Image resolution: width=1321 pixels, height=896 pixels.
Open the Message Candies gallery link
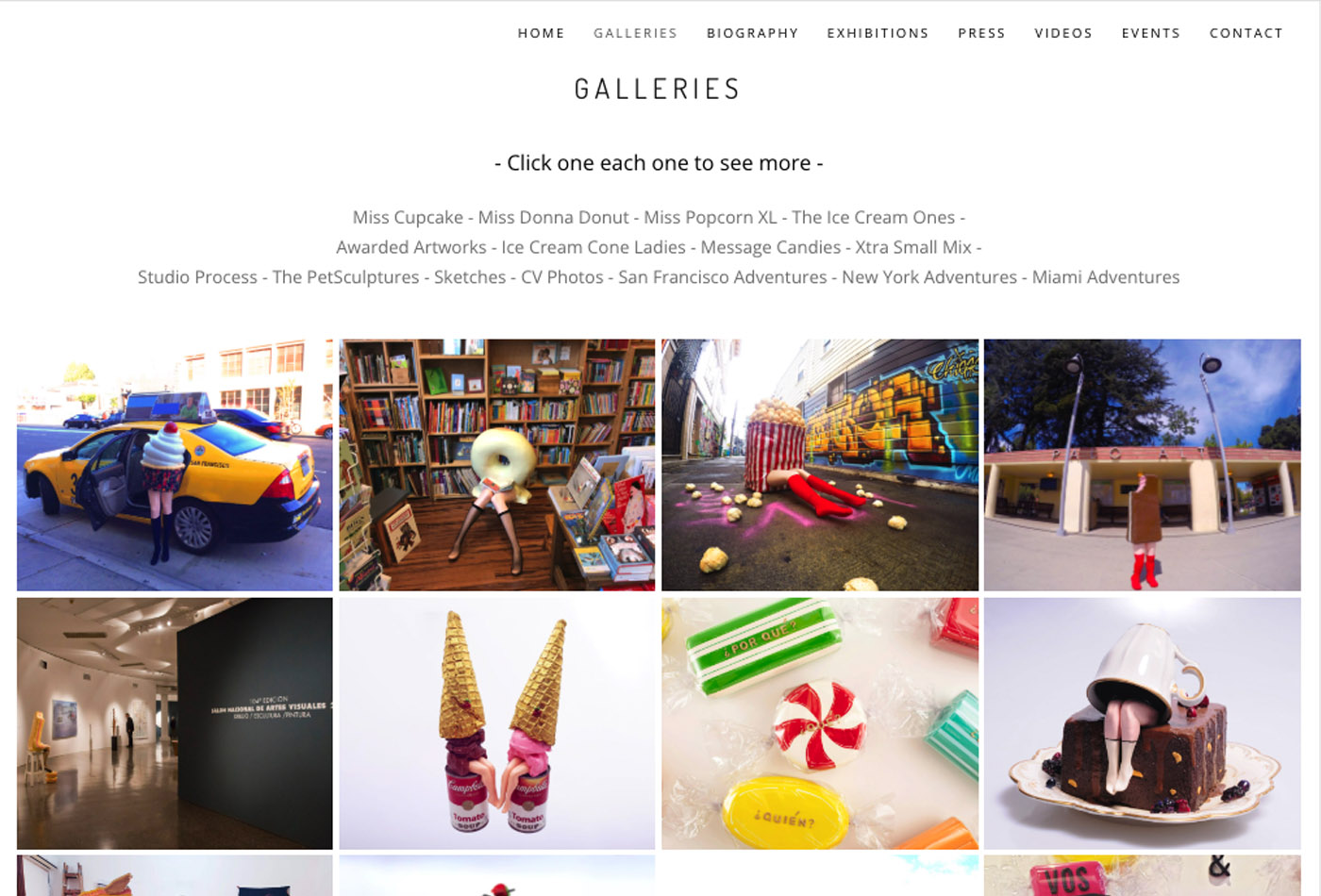click(770, 248)
